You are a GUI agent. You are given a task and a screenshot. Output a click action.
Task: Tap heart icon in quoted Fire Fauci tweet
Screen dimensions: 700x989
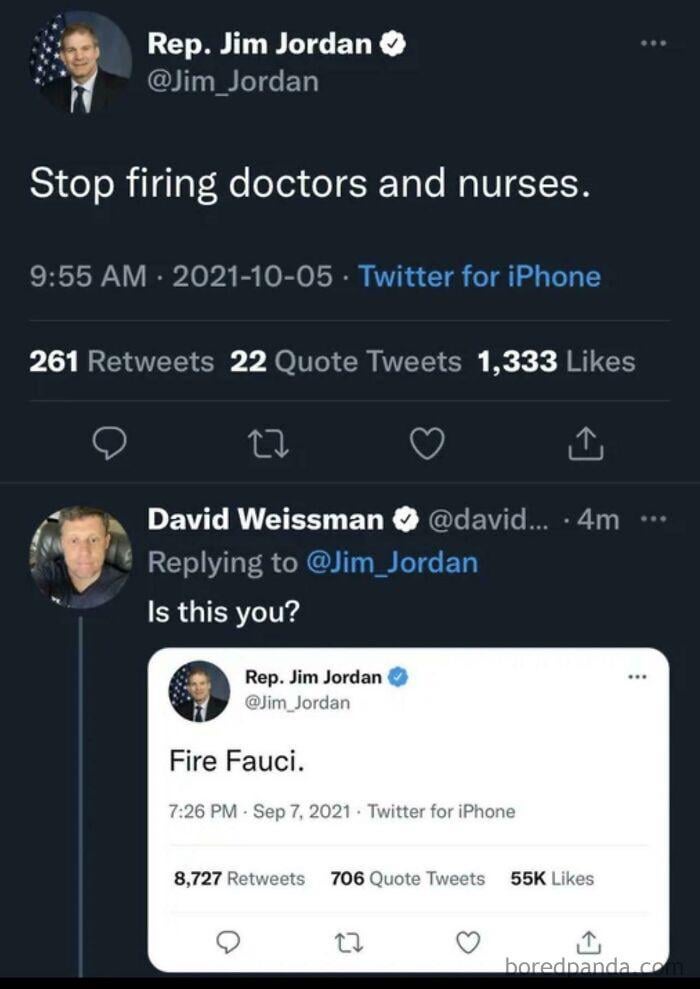[468, 942]
